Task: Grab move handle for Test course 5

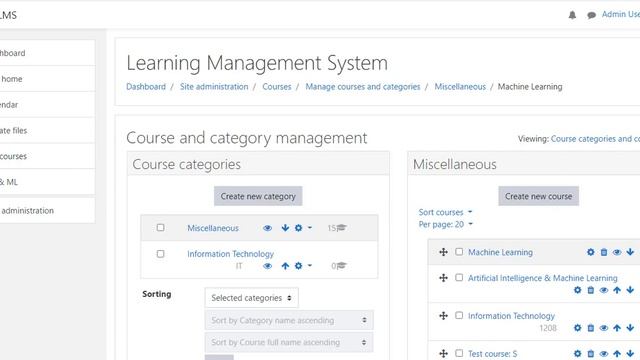Action: [x=444, y=353]
